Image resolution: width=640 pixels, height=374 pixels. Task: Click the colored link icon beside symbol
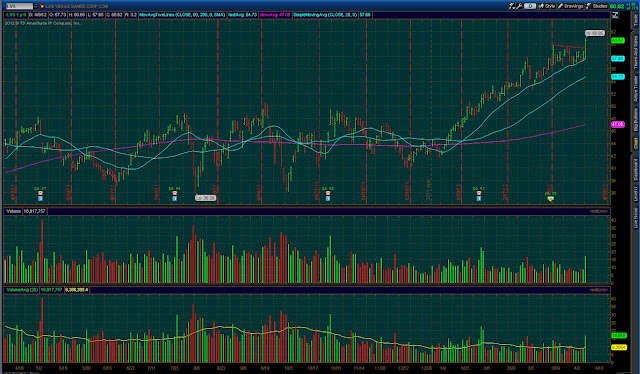(x=42, y=6)
